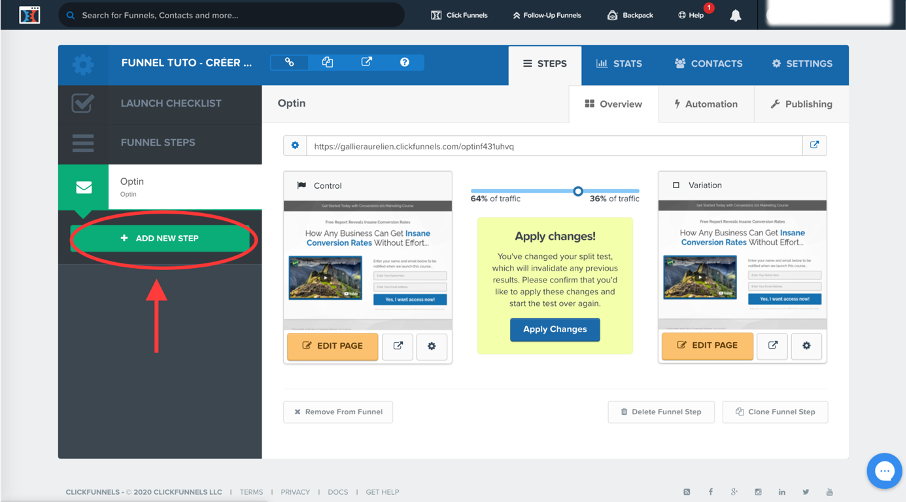
Task: Preview the Variation page external icon
Action: [x=773, y=345]
